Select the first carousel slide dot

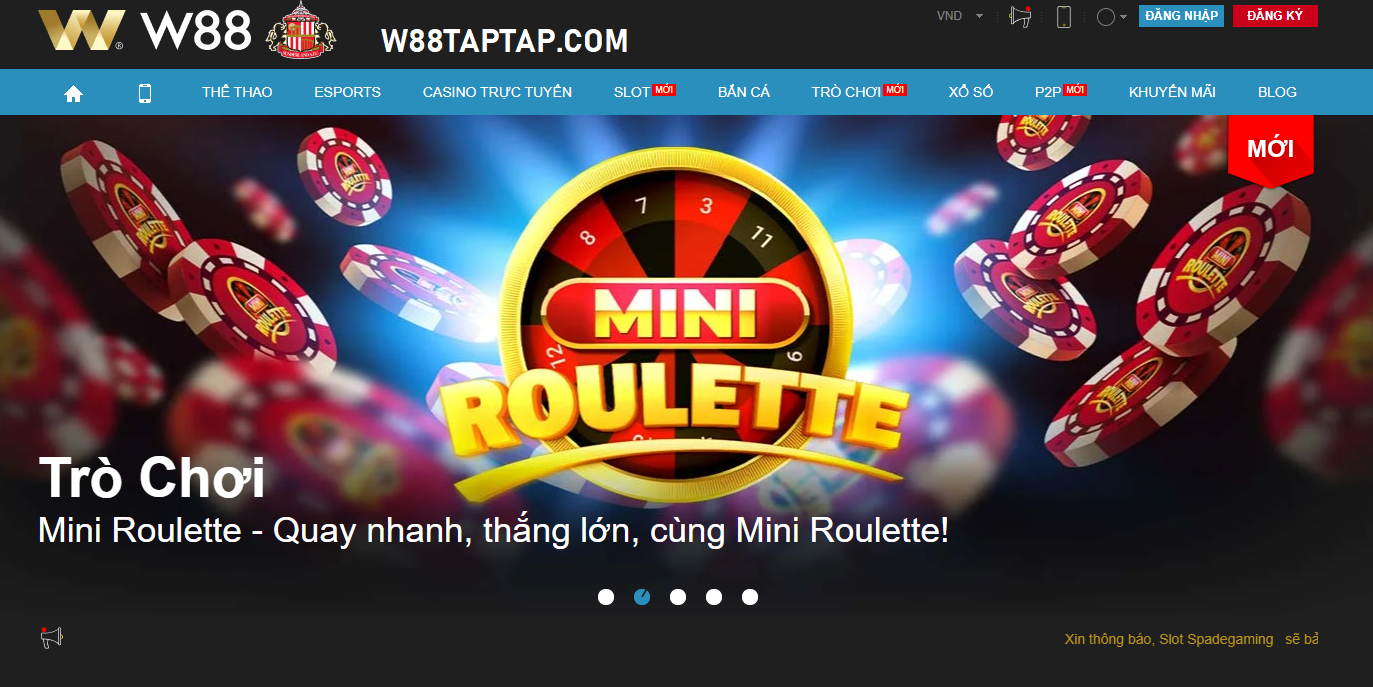click(606, 597)
